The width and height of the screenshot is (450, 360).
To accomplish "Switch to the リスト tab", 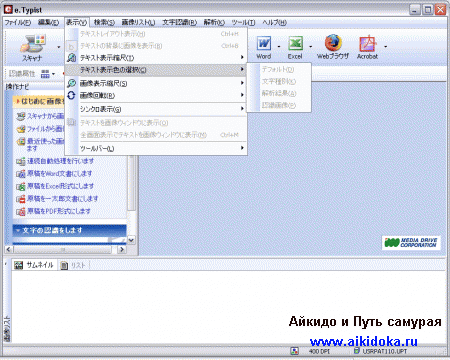I will pos(73,265).
